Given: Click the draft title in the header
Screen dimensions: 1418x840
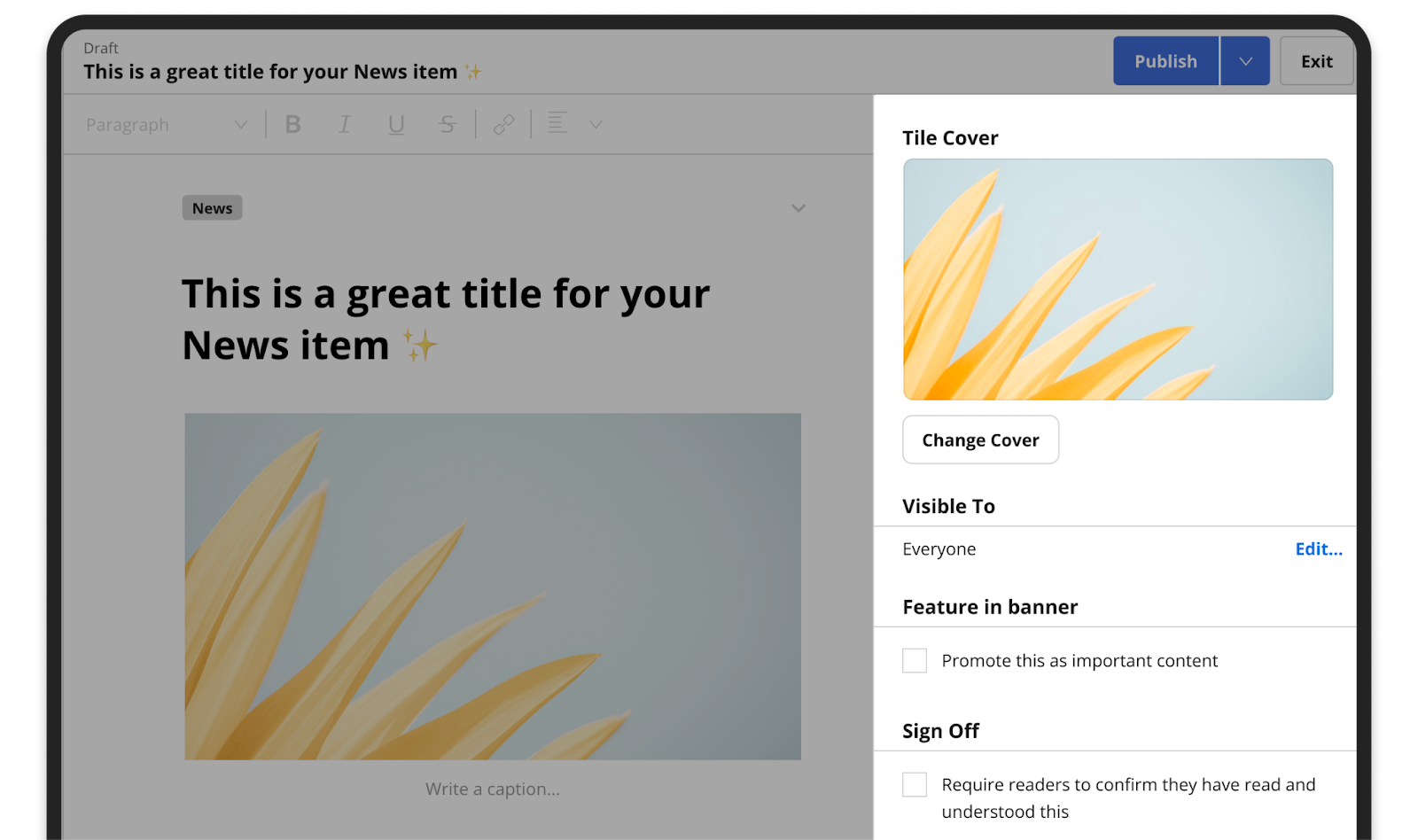Looking at the screenshot, I should tap(282, 72).
